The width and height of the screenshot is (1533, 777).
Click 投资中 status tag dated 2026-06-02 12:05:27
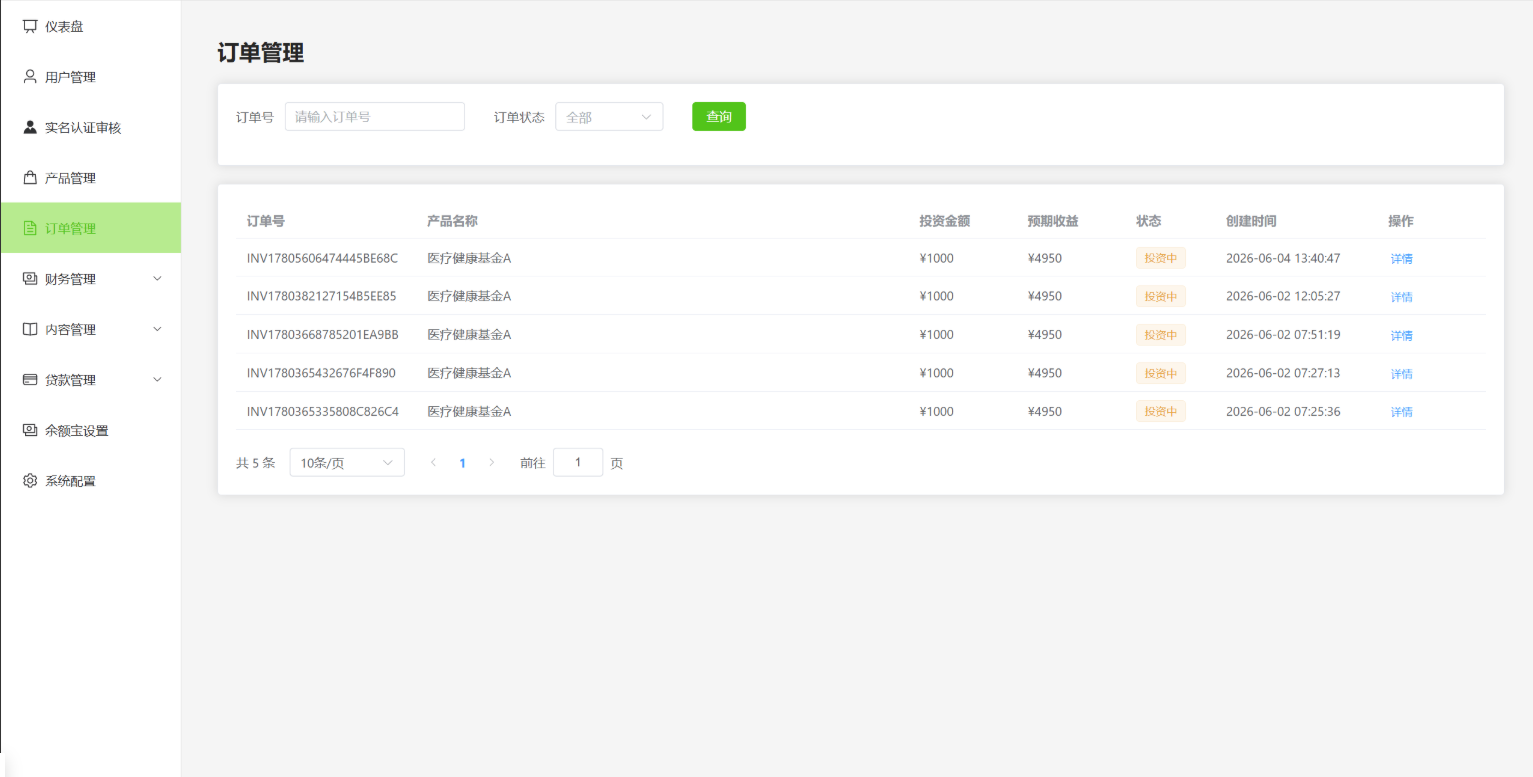pyautogui.click(x=1160, y=296)
